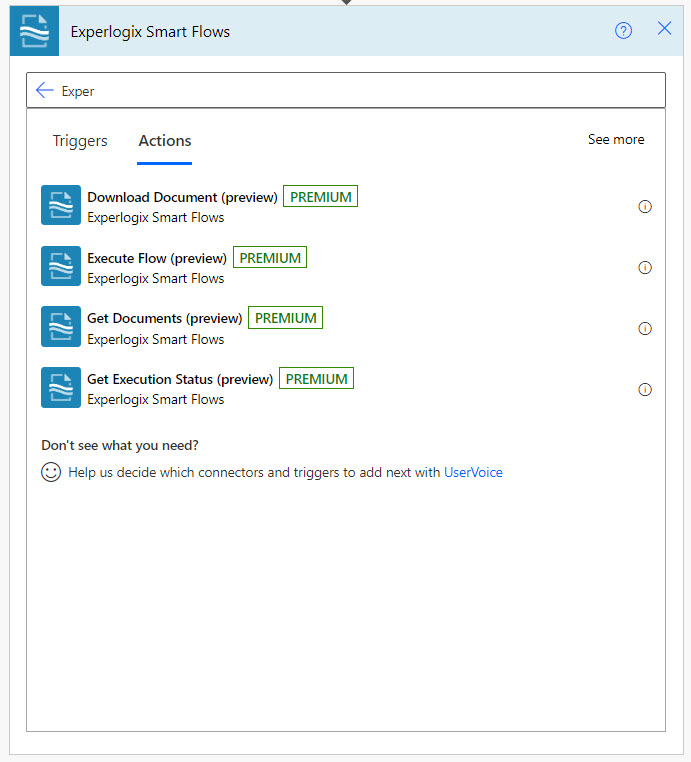
Task: Switch to the Triggers tab
Action: (80, 141)
